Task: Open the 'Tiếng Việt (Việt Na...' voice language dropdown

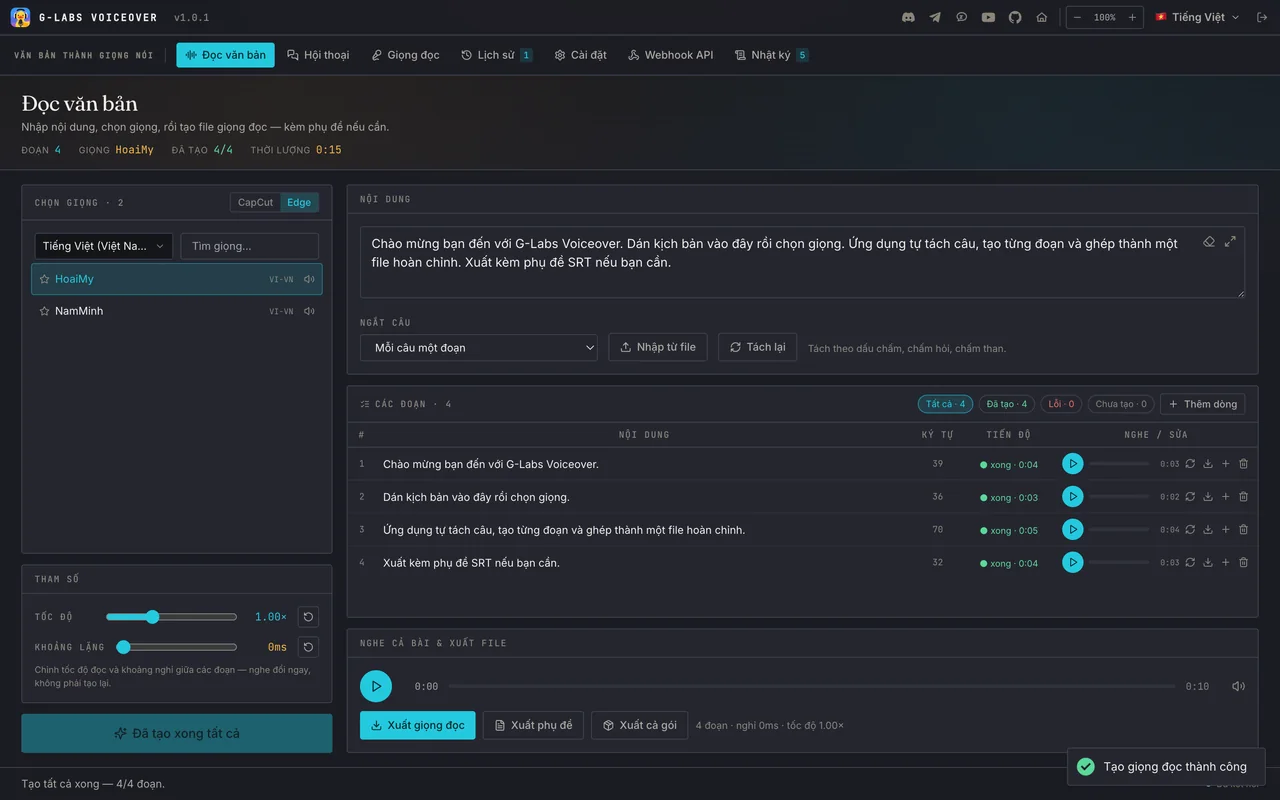Action: 104,246
